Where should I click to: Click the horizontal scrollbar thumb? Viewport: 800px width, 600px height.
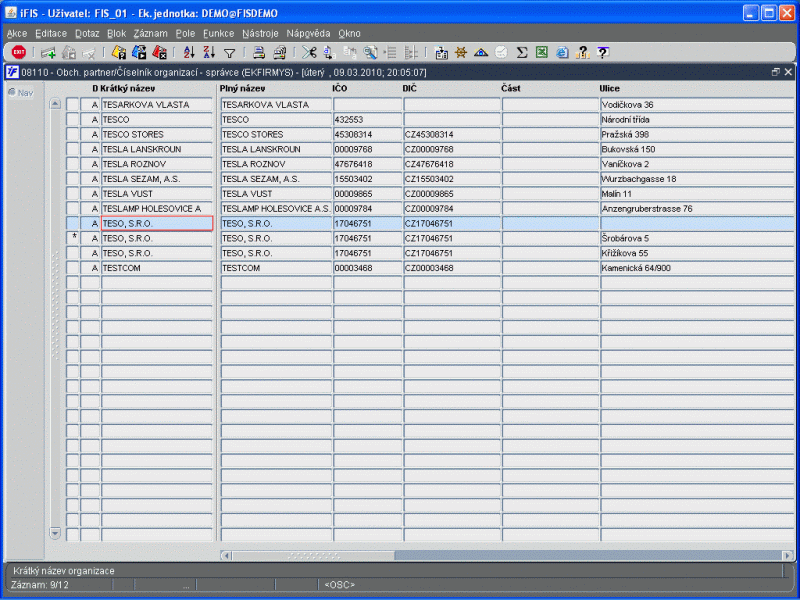[x=313, y=555]
